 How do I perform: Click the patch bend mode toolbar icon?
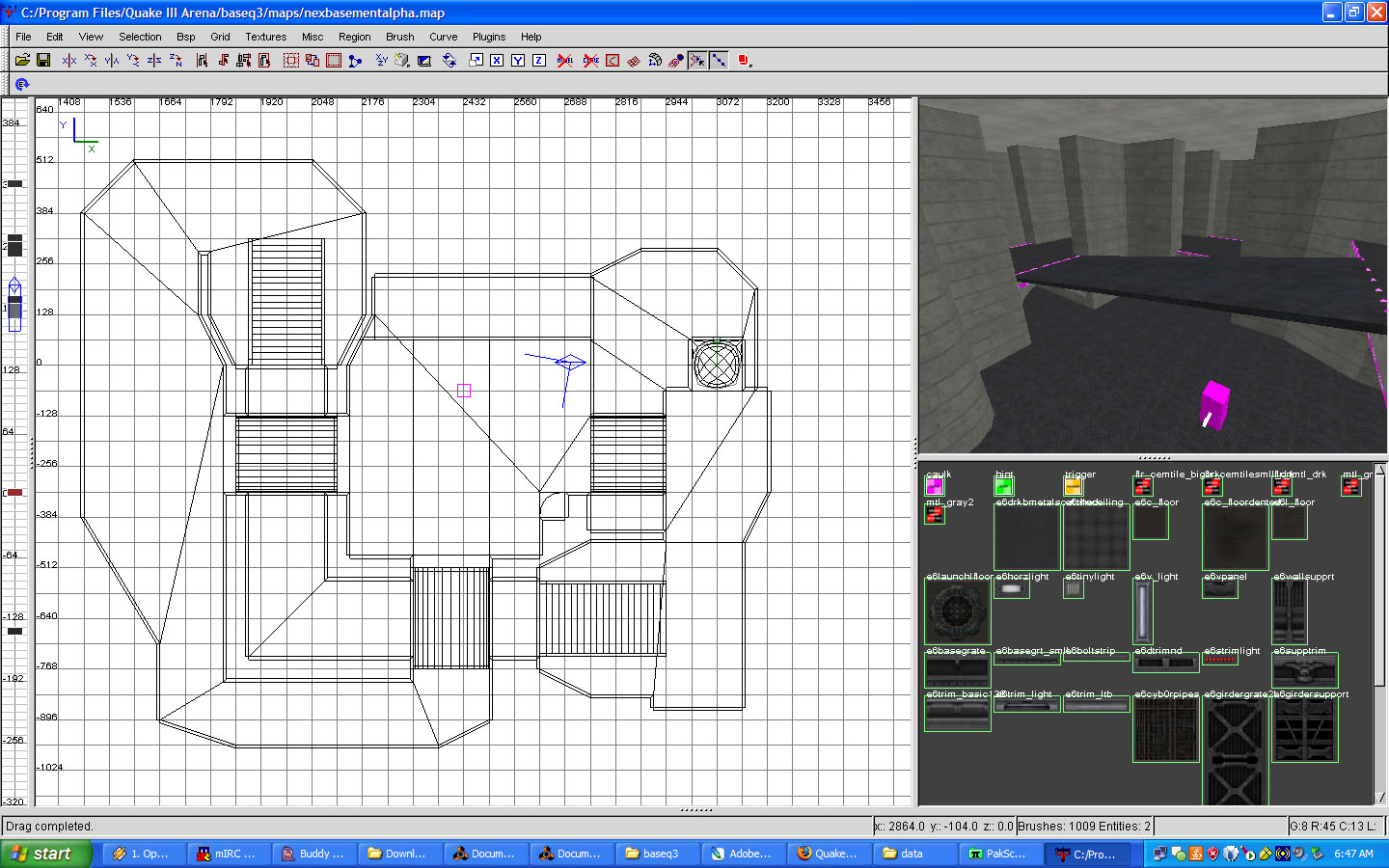(x=655, y=60)
